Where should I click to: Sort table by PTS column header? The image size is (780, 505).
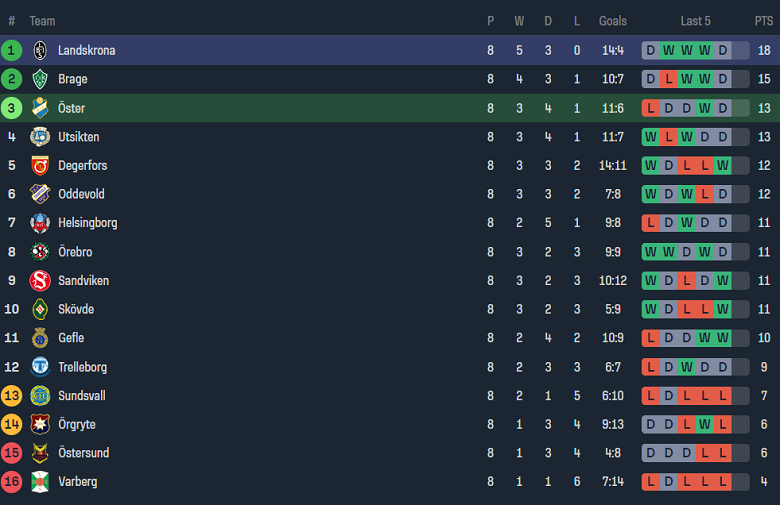(763, 21)
